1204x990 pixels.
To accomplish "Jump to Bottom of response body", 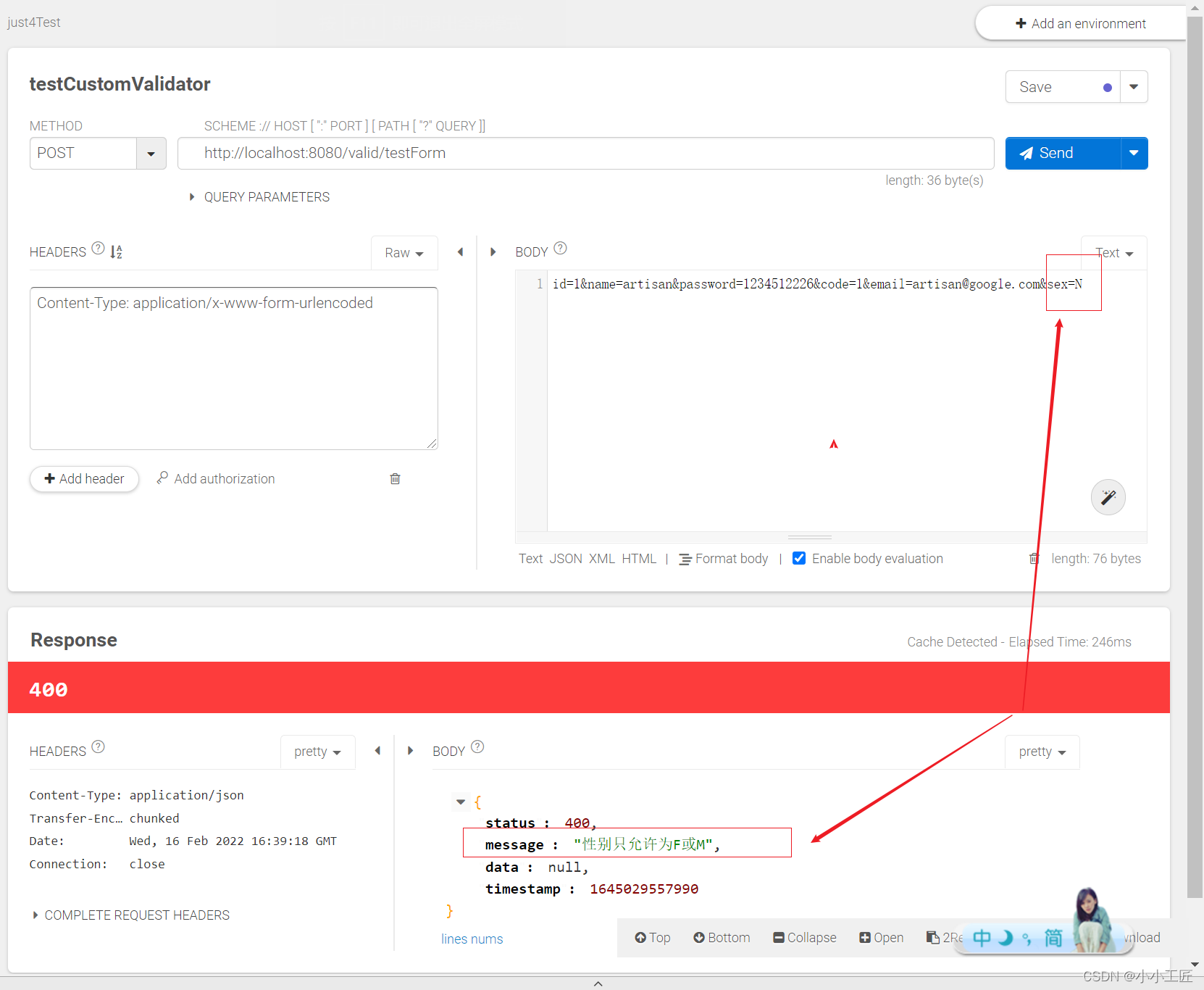I will click(x=722, y=938).
